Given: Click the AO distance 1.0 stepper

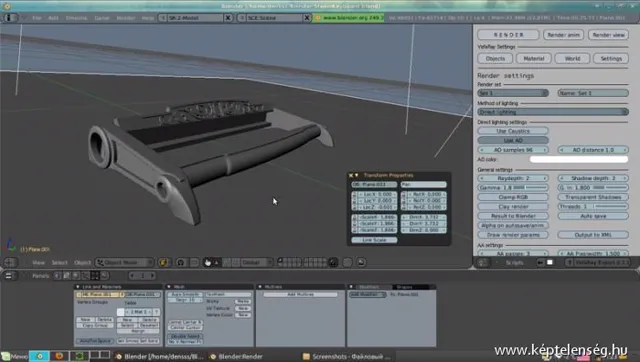Looking at the screenshot, I should (x=593, y=150).
